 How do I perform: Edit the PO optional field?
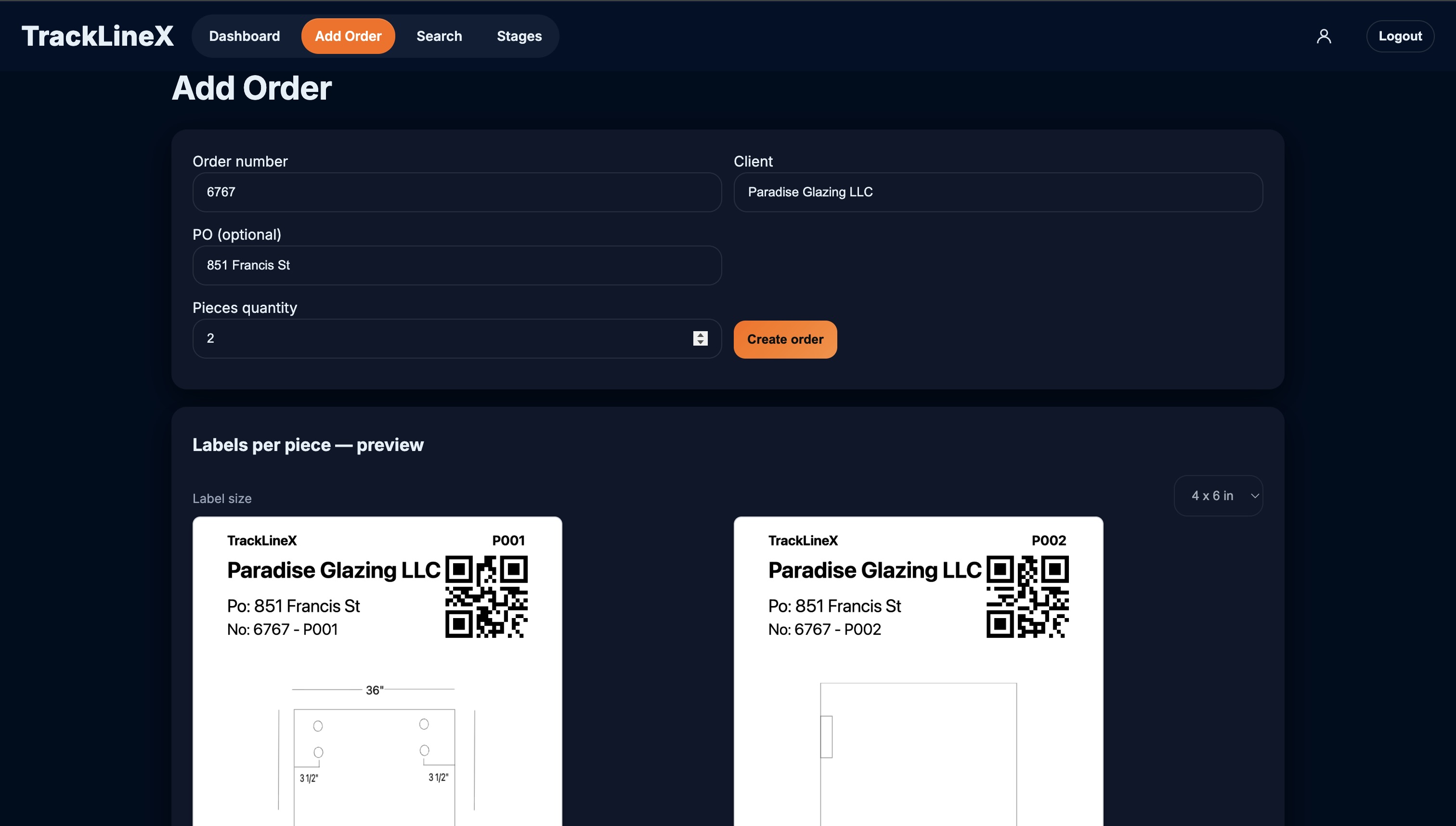457,266
